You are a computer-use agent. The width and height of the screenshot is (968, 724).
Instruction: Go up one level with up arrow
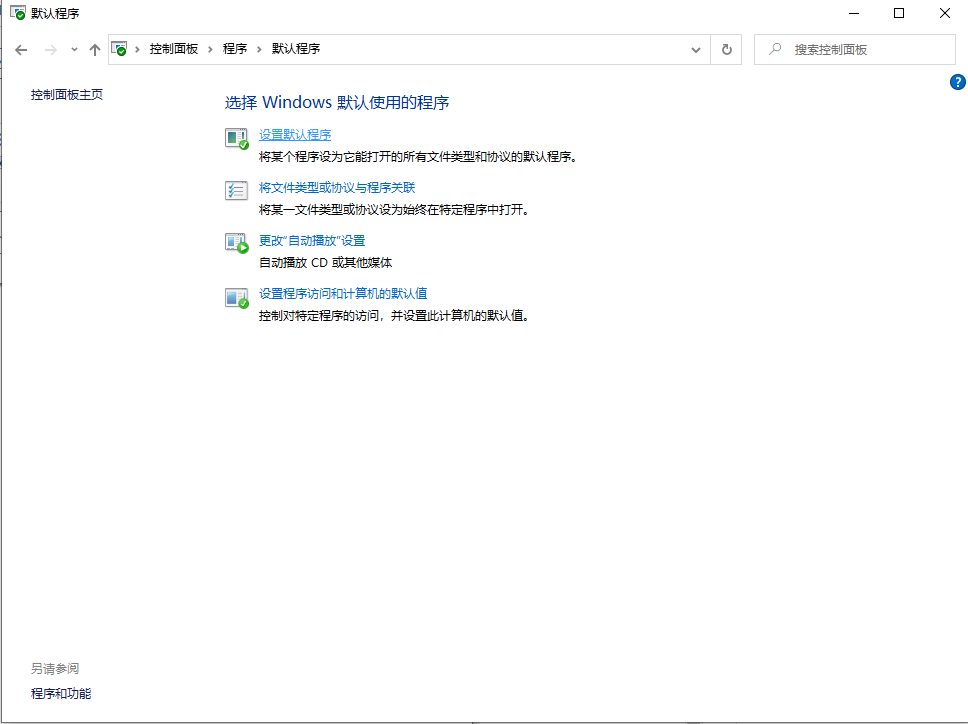[x=95, y=49]
